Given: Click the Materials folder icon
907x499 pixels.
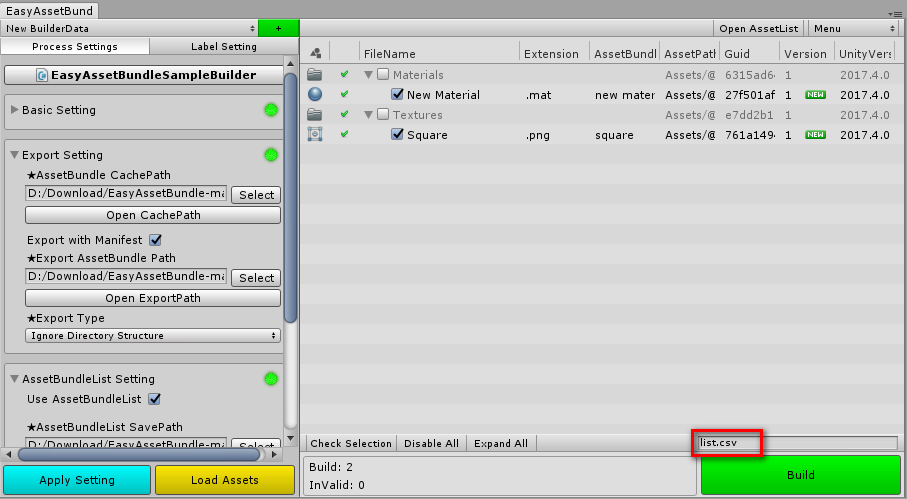Looking at the screenshot, I should pos(315,75).
